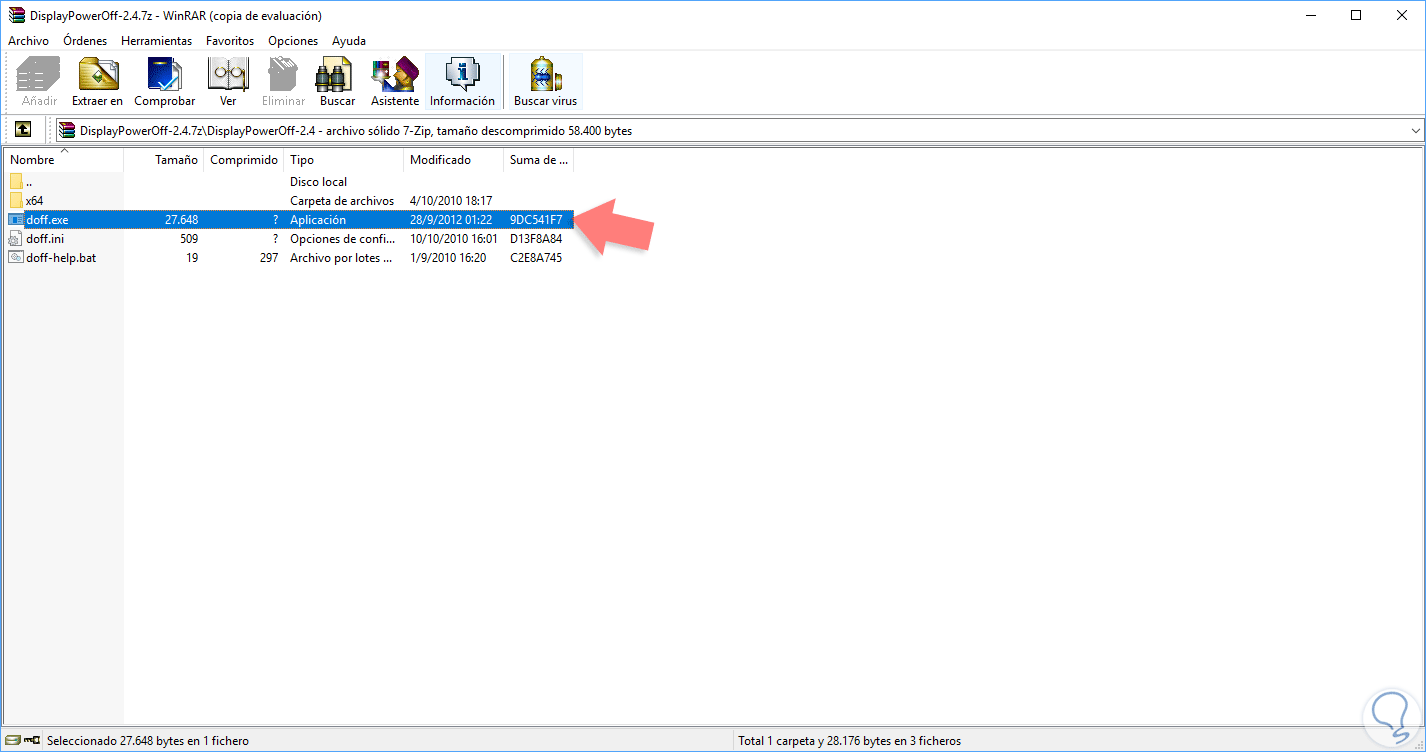Click the date 10/10/2010 16:01

click(x=454, y=238)
